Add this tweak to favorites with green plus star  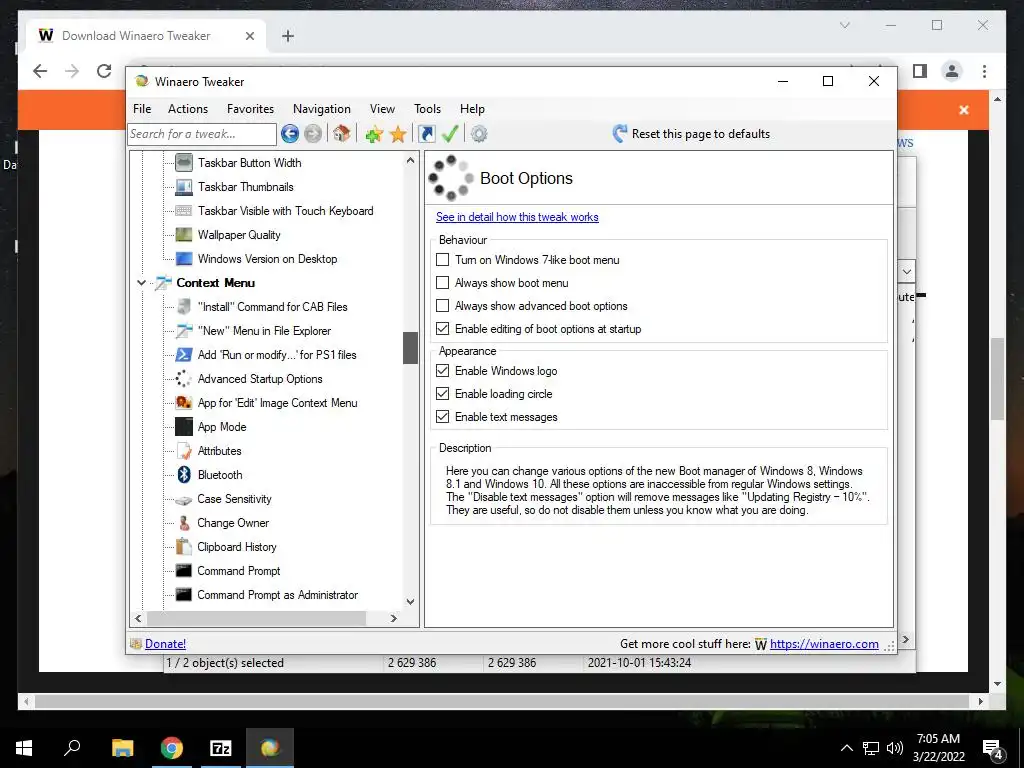[x=374, y=135]
